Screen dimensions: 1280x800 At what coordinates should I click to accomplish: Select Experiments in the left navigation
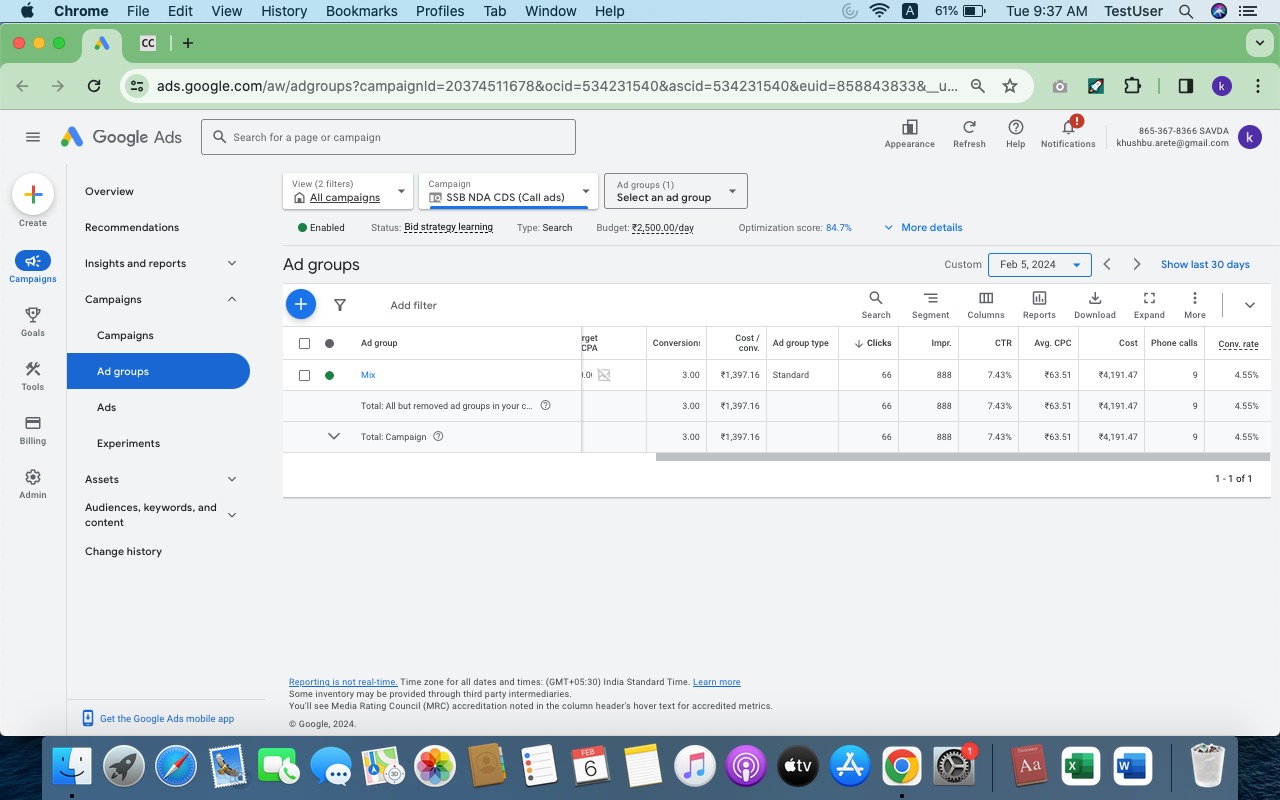click(128, 443)
